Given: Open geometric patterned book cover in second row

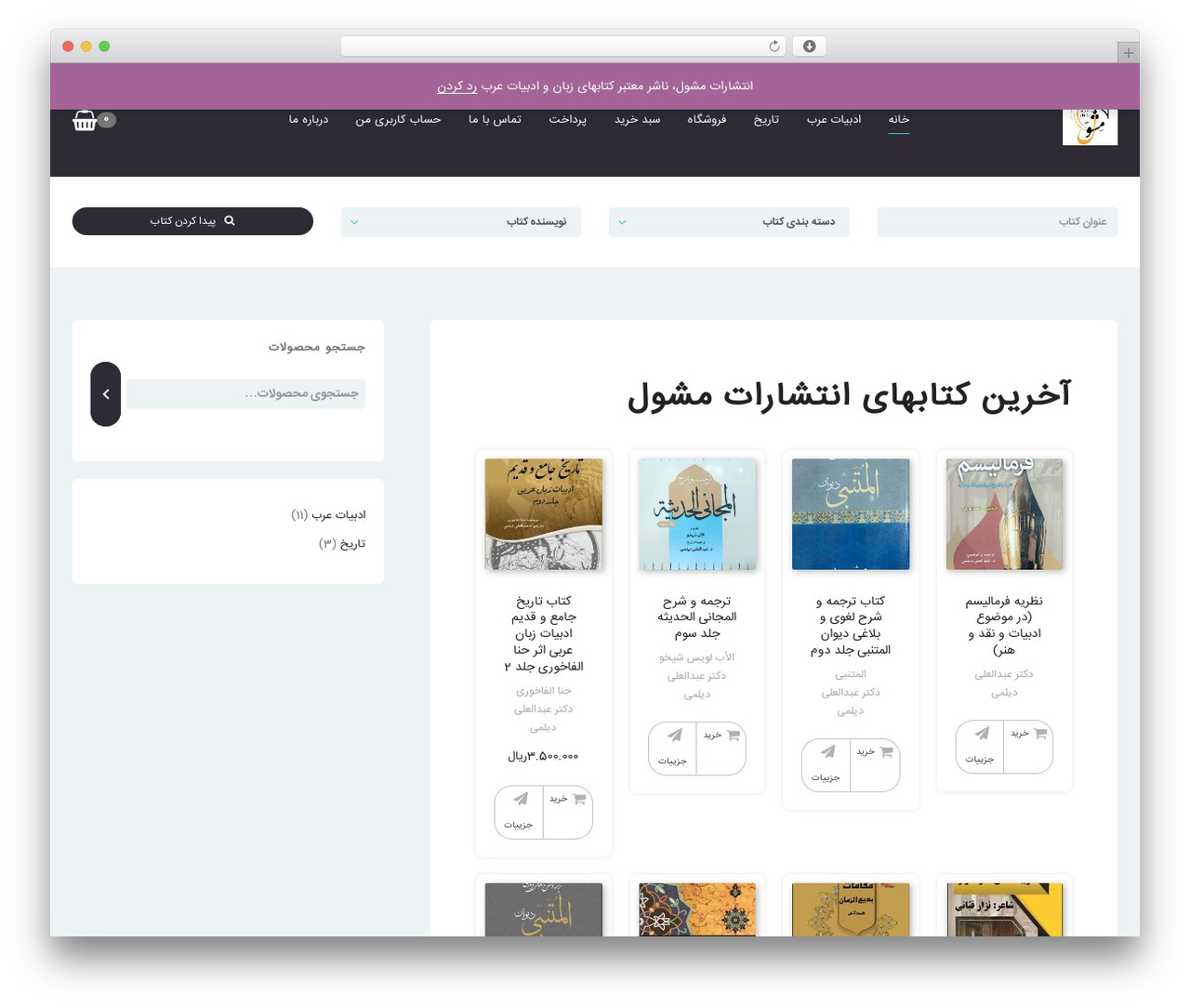Looking at the screenshot, I should coord(697,909).
